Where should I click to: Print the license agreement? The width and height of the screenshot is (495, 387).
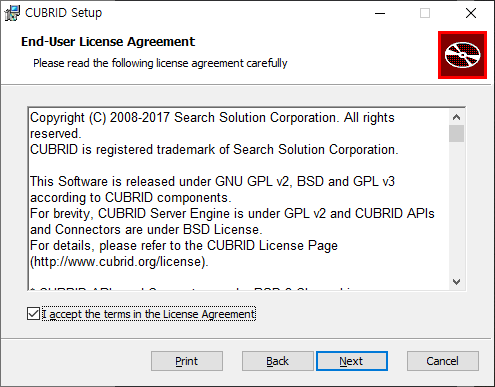(x=187, y=361)
